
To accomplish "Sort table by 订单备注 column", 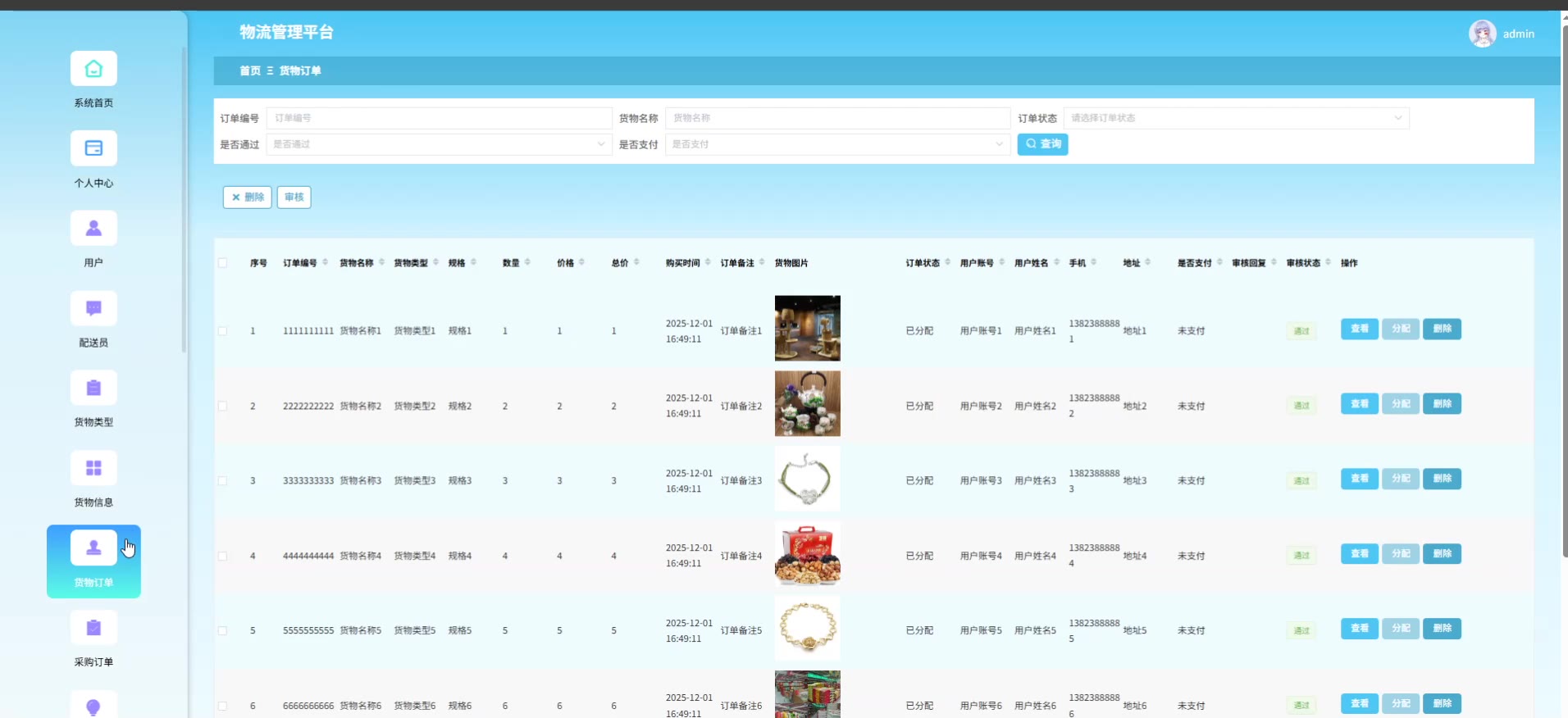I will coord(763,262).
